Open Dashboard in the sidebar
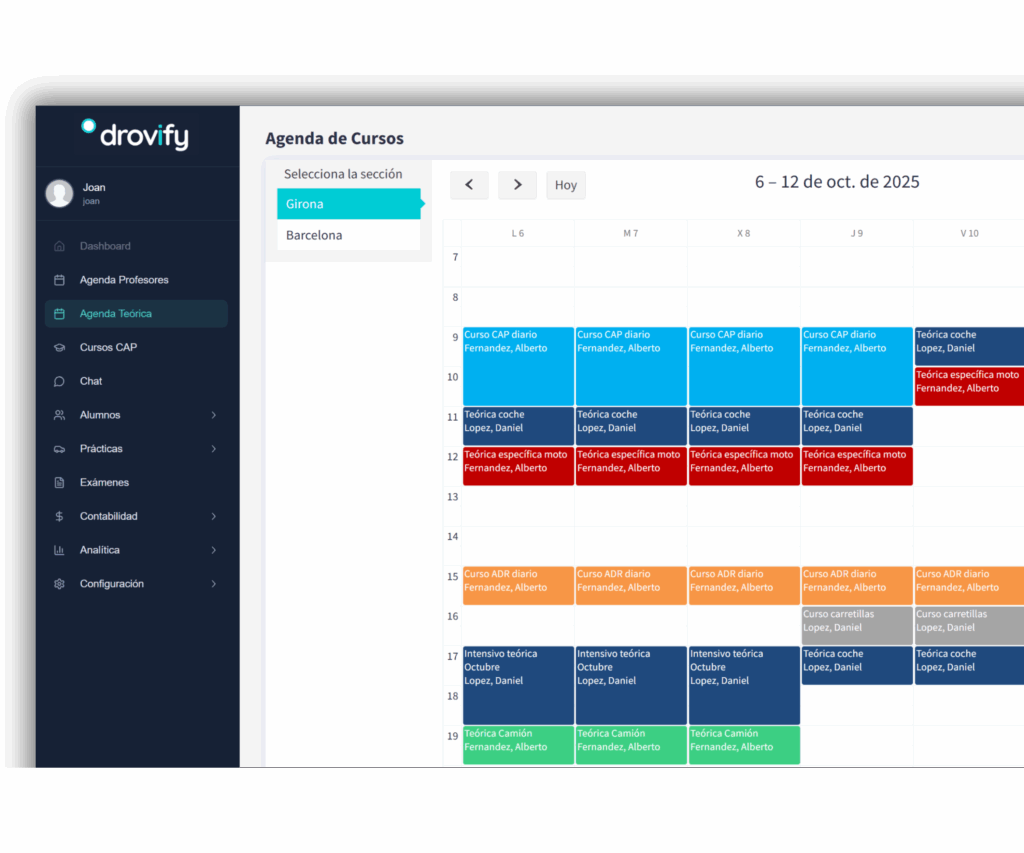 136,246
